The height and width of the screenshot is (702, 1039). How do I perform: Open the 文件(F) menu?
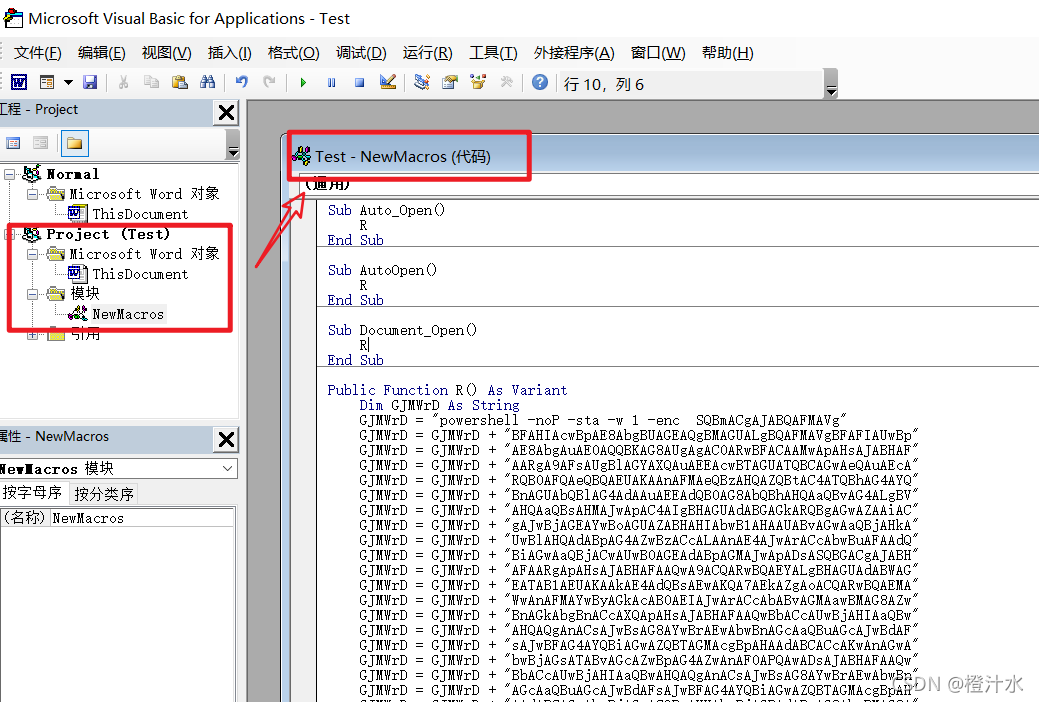tap(38, 53)
